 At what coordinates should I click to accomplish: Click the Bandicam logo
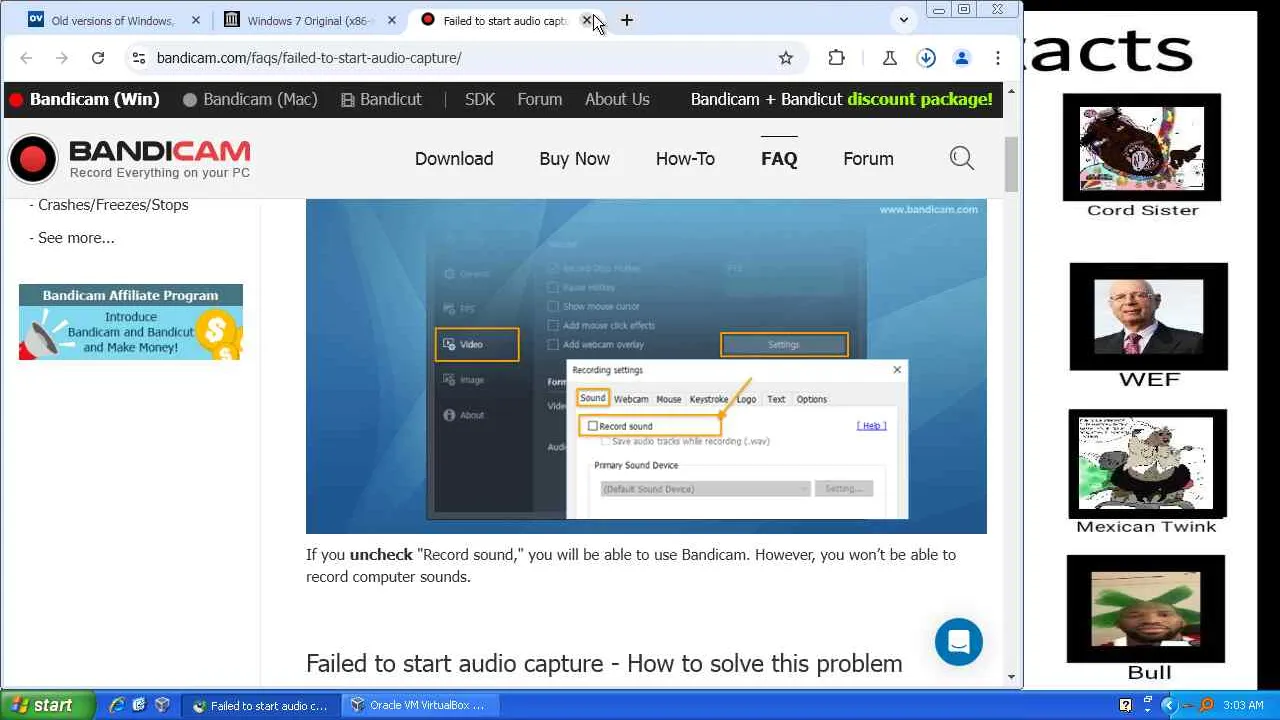coord(130,159)
